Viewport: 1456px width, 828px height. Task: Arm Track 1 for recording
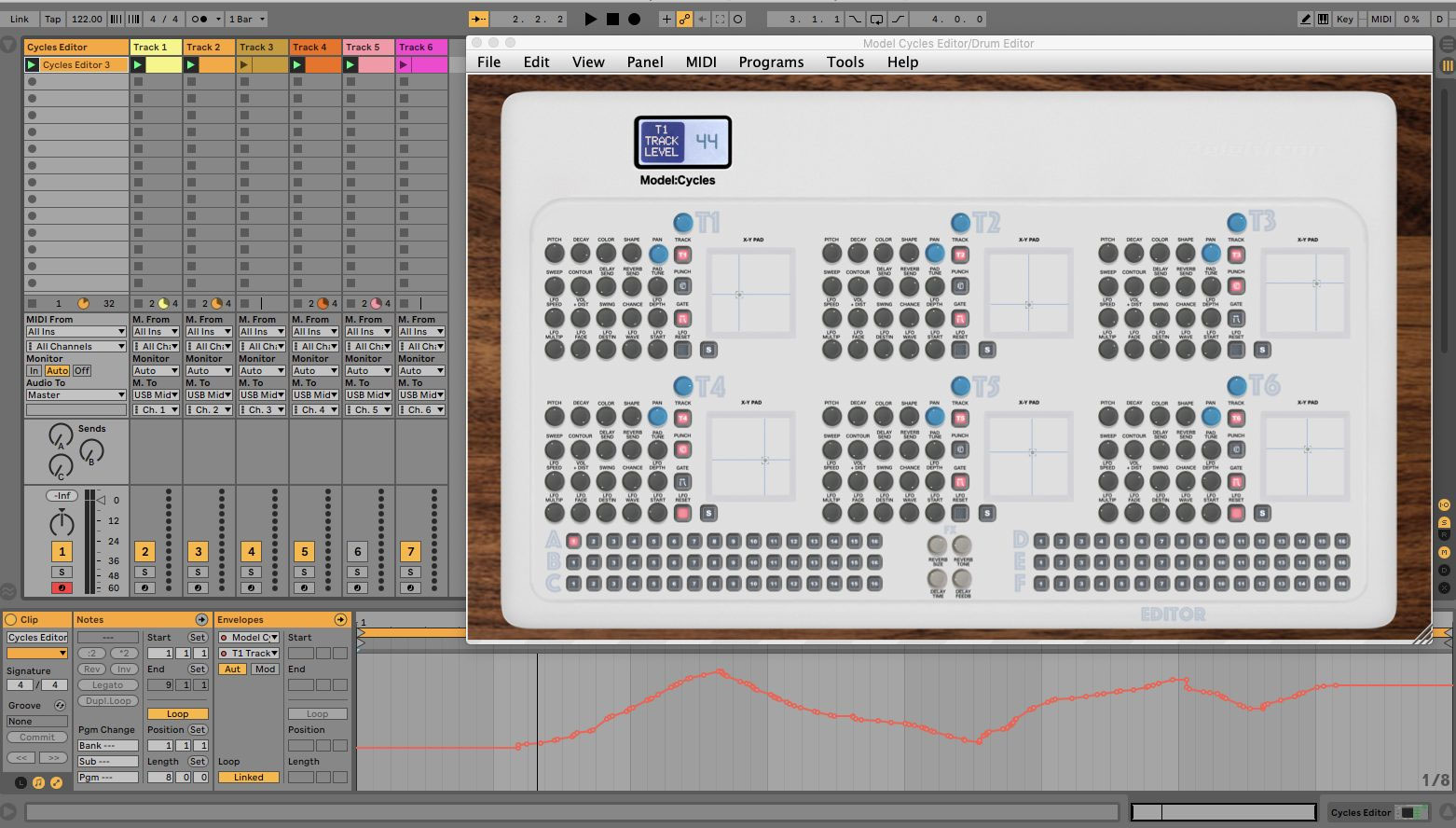click(x=144, y=588)
